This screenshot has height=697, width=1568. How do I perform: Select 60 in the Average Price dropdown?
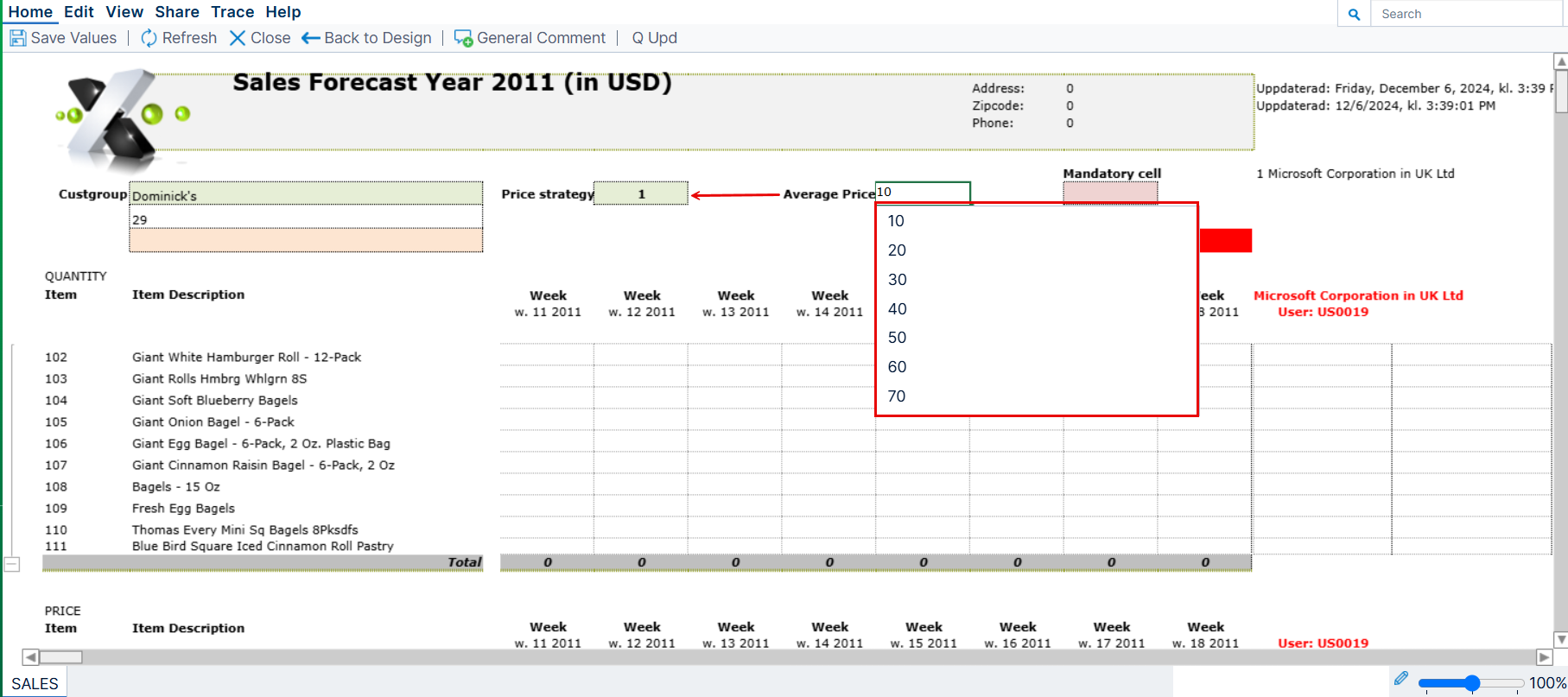(x=1037, y=367)
